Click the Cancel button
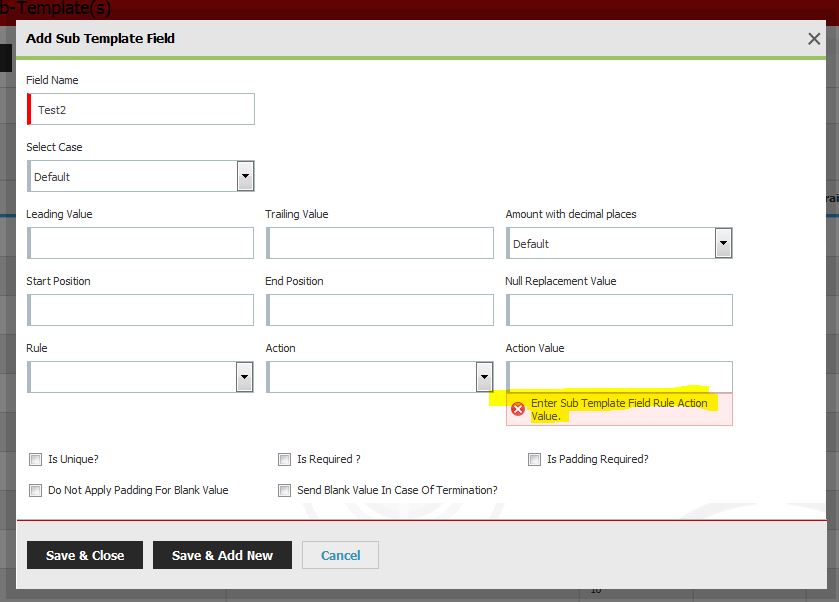The width and height of the screenshot is (839, 602). tap(340, 555)
